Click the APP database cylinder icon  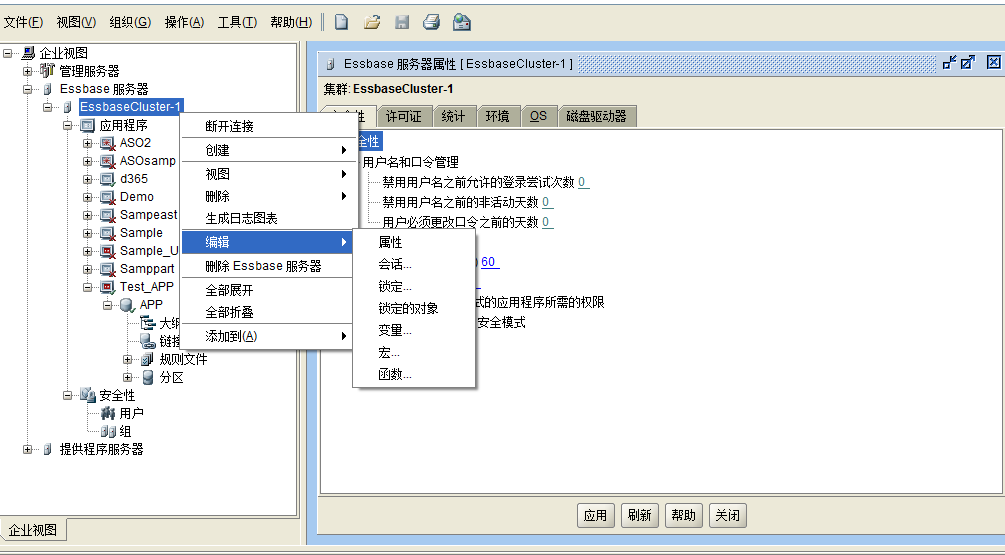128,305
